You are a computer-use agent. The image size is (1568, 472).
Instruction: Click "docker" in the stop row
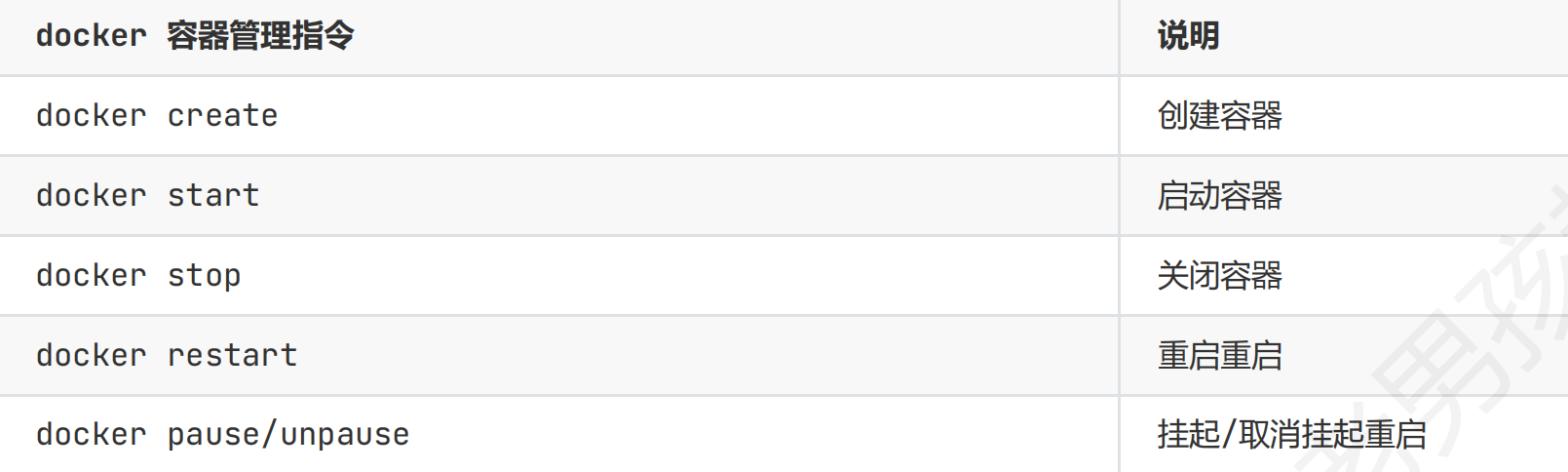[x=91, y=276]
